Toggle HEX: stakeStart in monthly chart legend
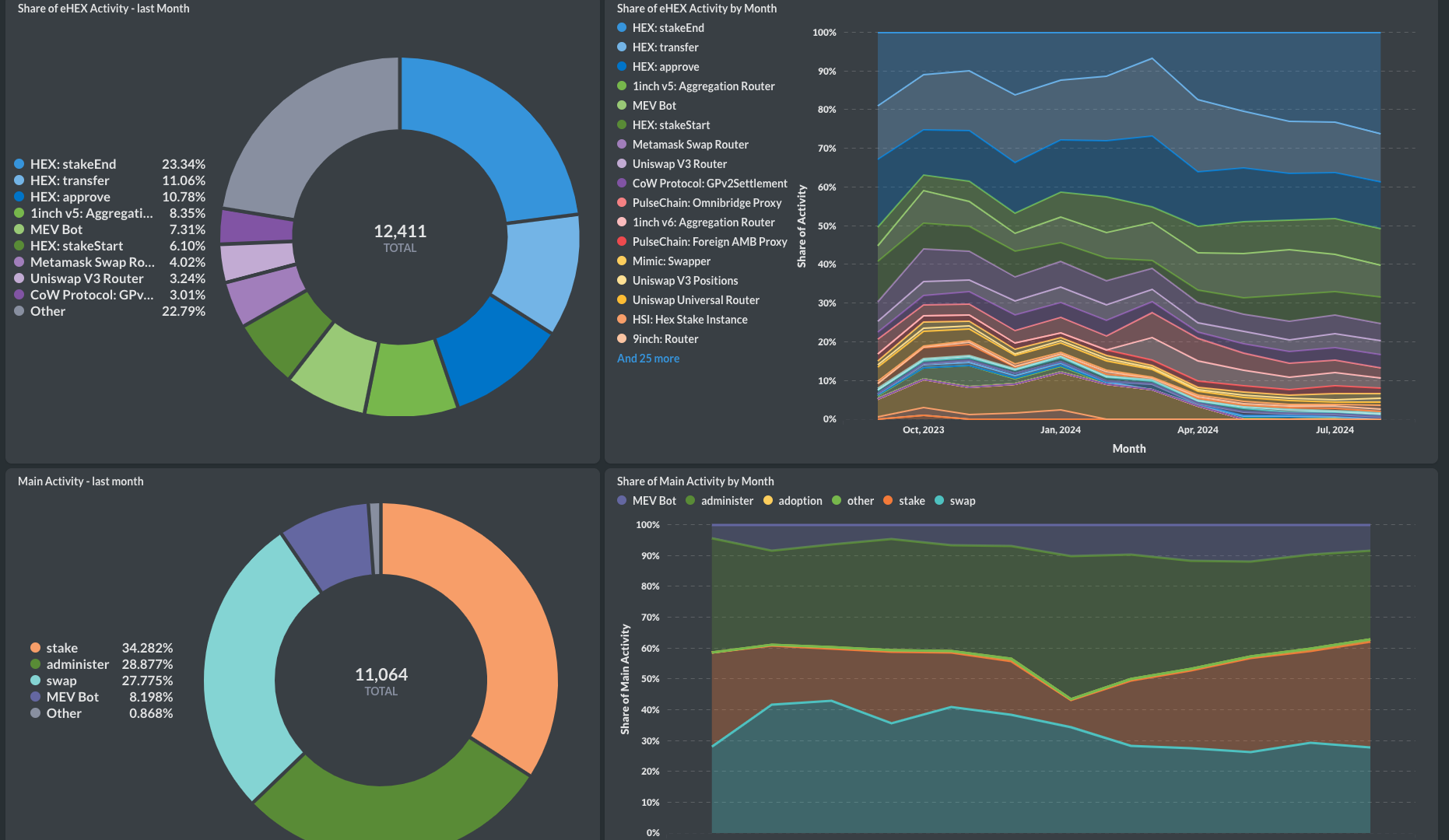 [664, 125]
